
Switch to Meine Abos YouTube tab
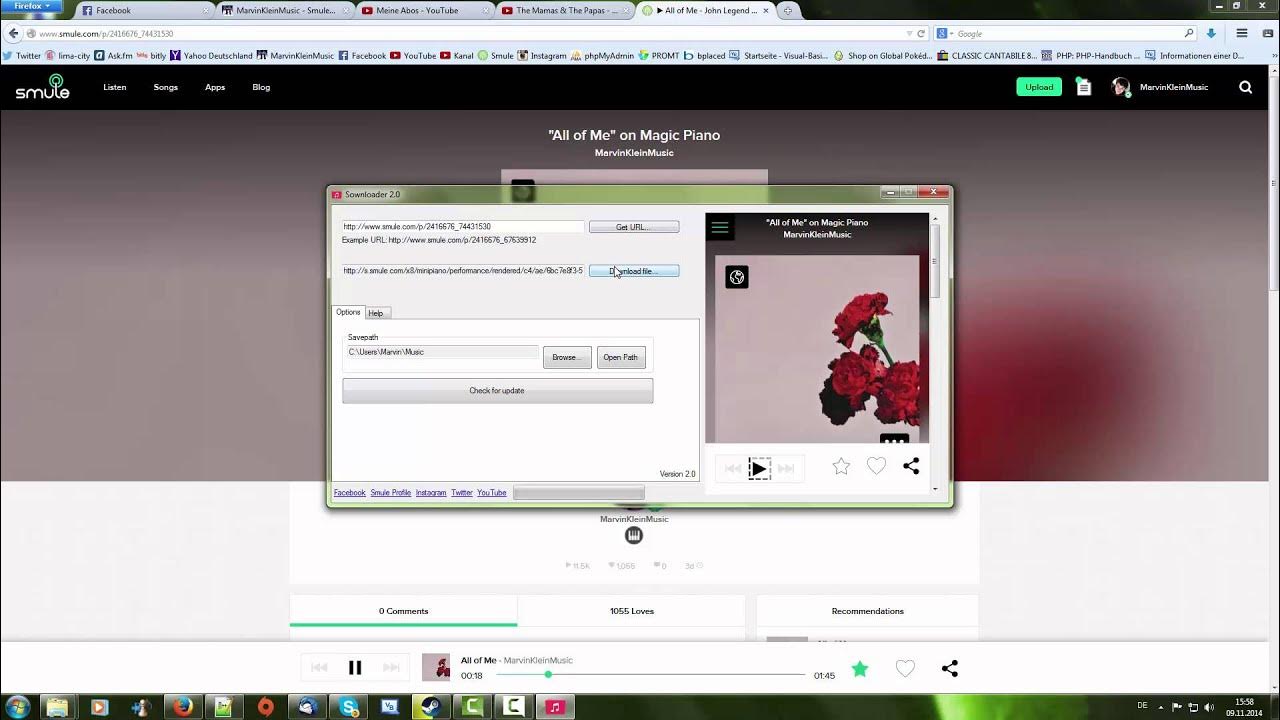425,10
